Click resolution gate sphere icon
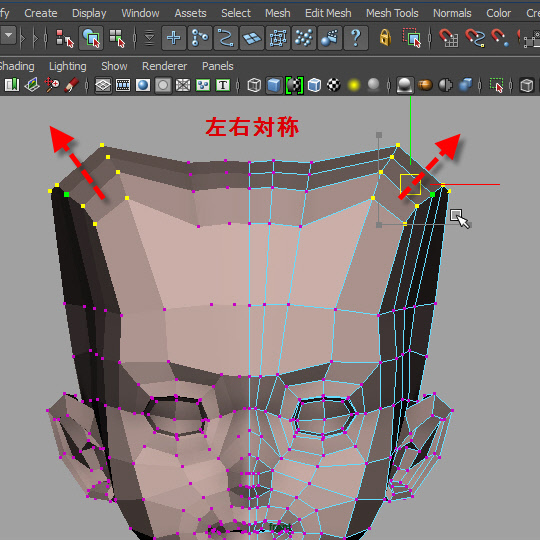Screen dimensions: 540x540 143,85
